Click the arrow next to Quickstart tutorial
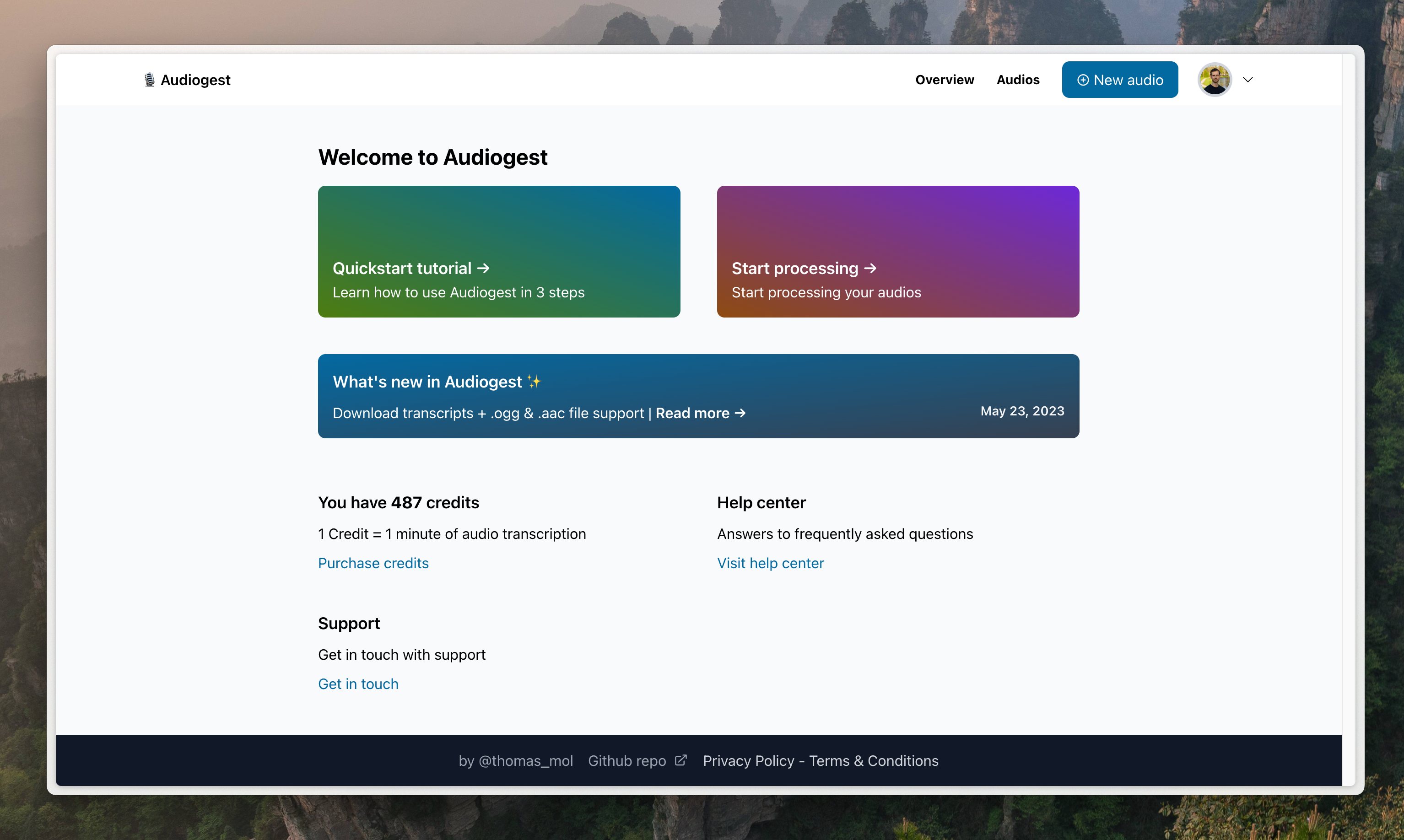 click(x=483, y=268)
